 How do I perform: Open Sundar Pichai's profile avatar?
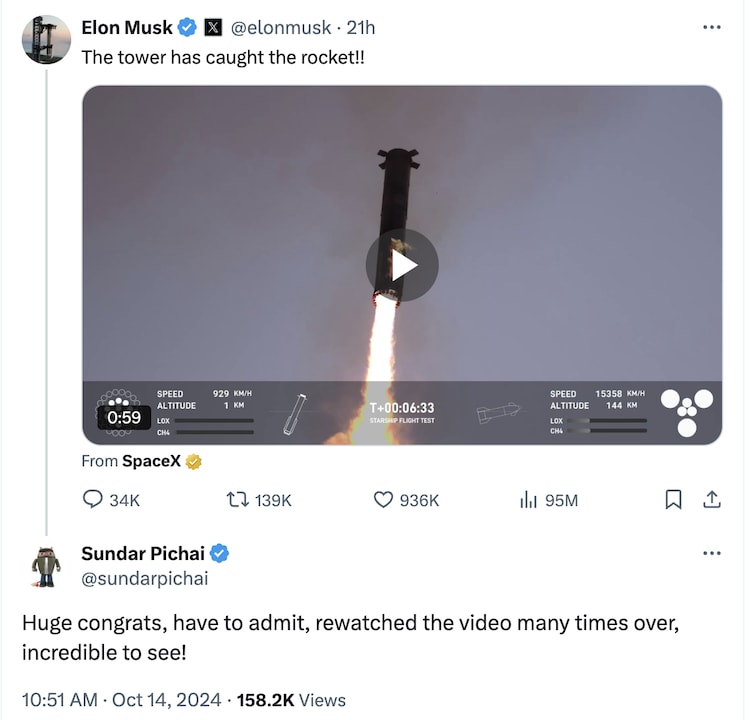point(46,566)
